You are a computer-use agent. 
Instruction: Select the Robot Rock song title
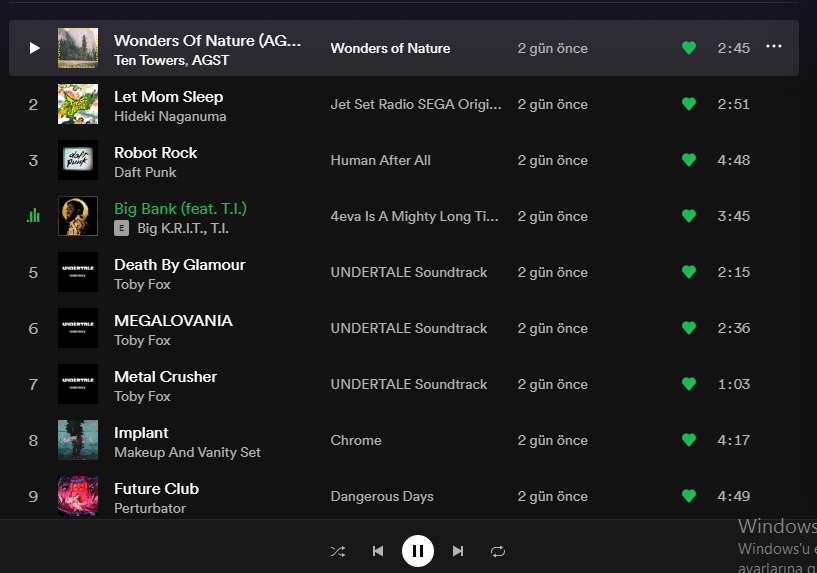point(155,153)
